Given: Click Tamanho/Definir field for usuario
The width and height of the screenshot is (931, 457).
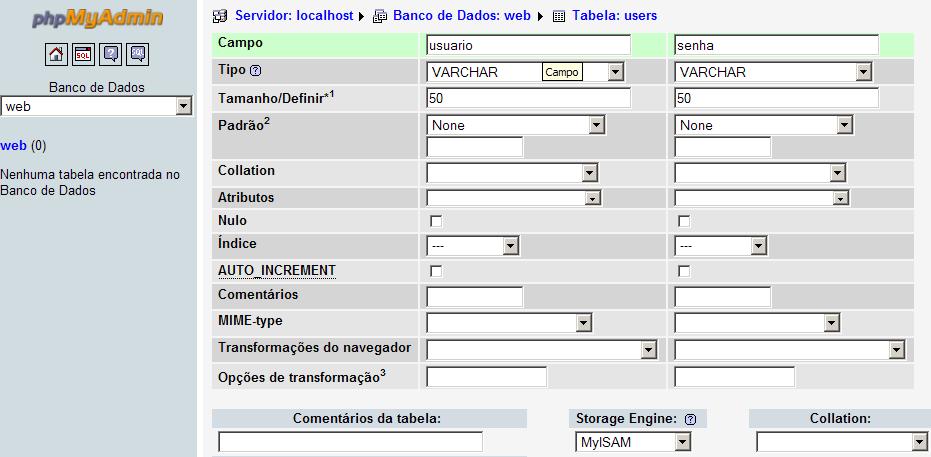Looking at the screenshot, I should (528, 99).
